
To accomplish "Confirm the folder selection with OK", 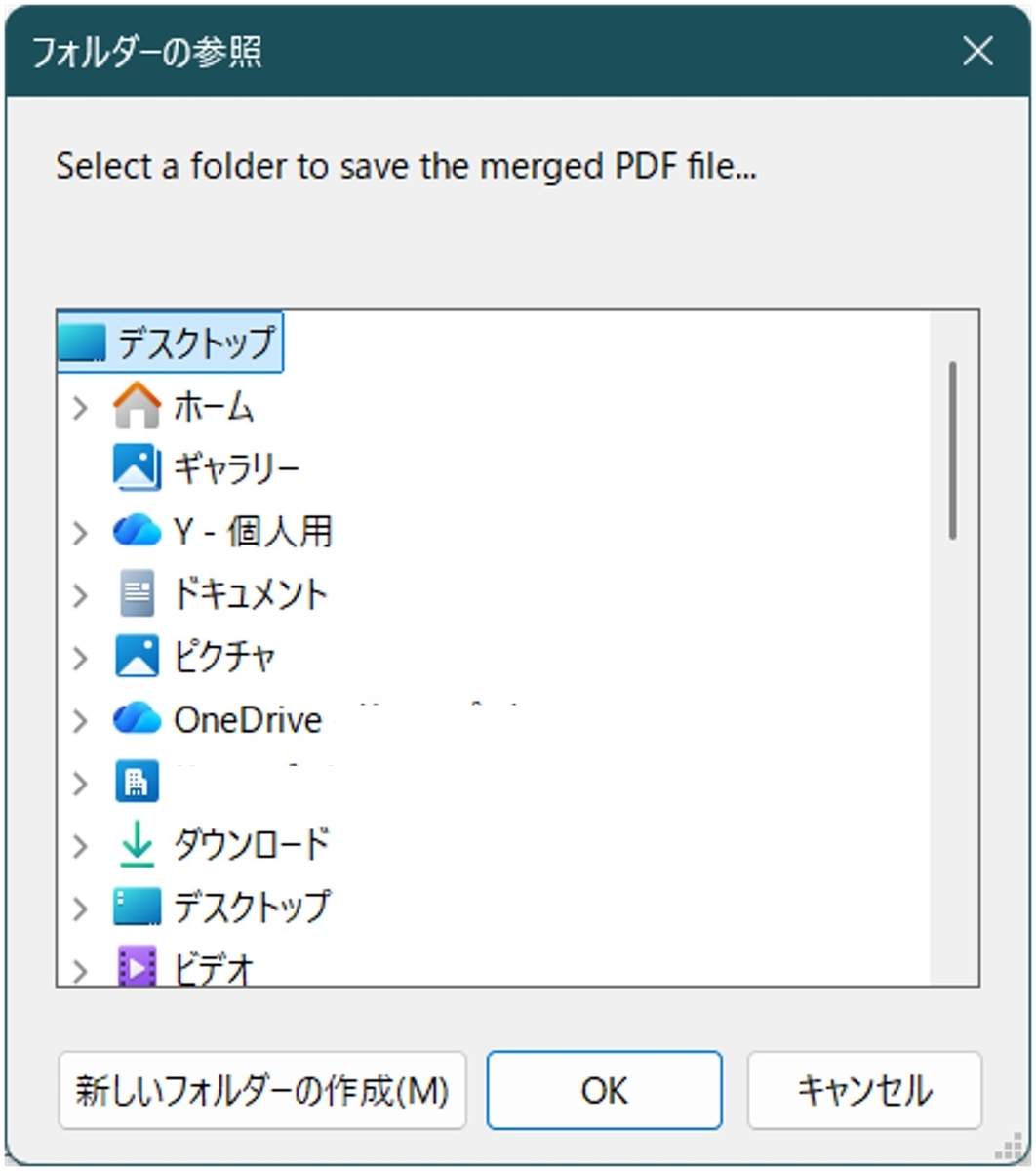I will coord(605,1090).
